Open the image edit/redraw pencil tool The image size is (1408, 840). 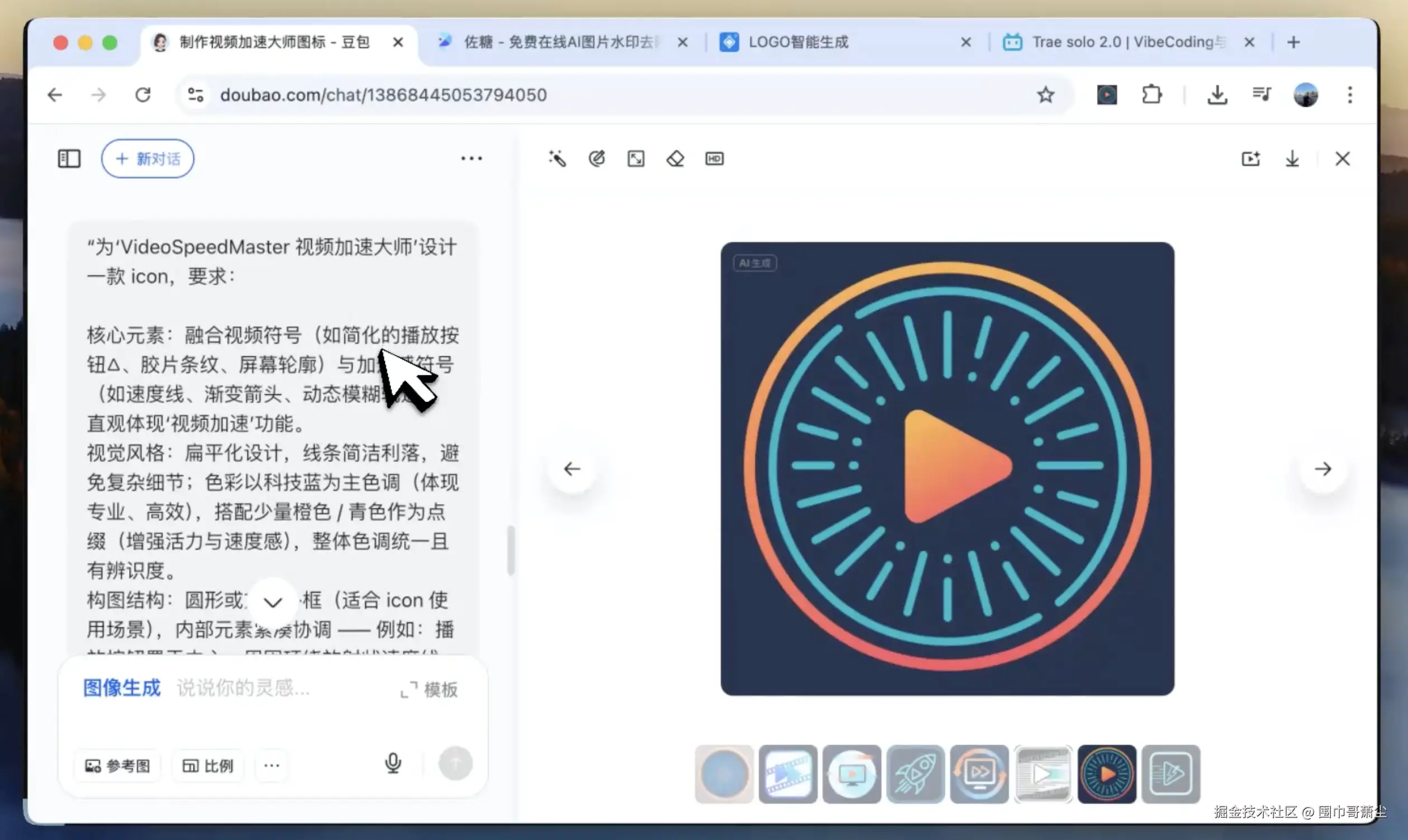(597, 159)
